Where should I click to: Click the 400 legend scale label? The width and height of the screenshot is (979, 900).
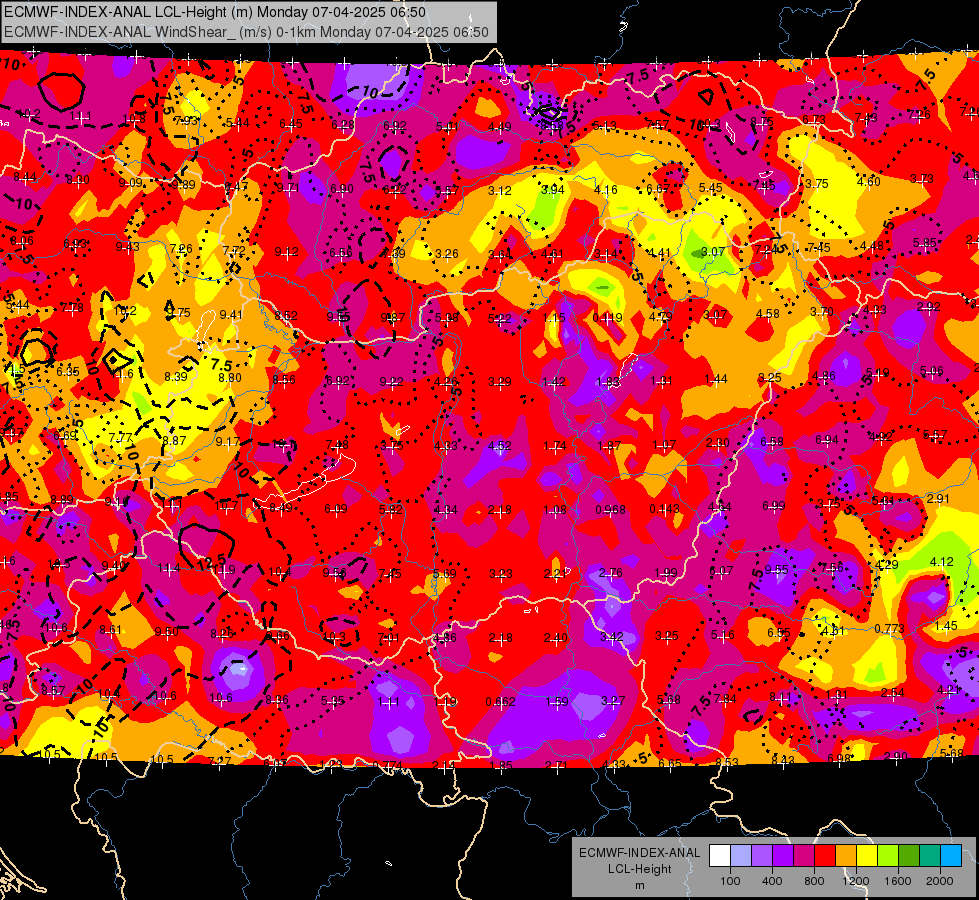coord(772,881)
